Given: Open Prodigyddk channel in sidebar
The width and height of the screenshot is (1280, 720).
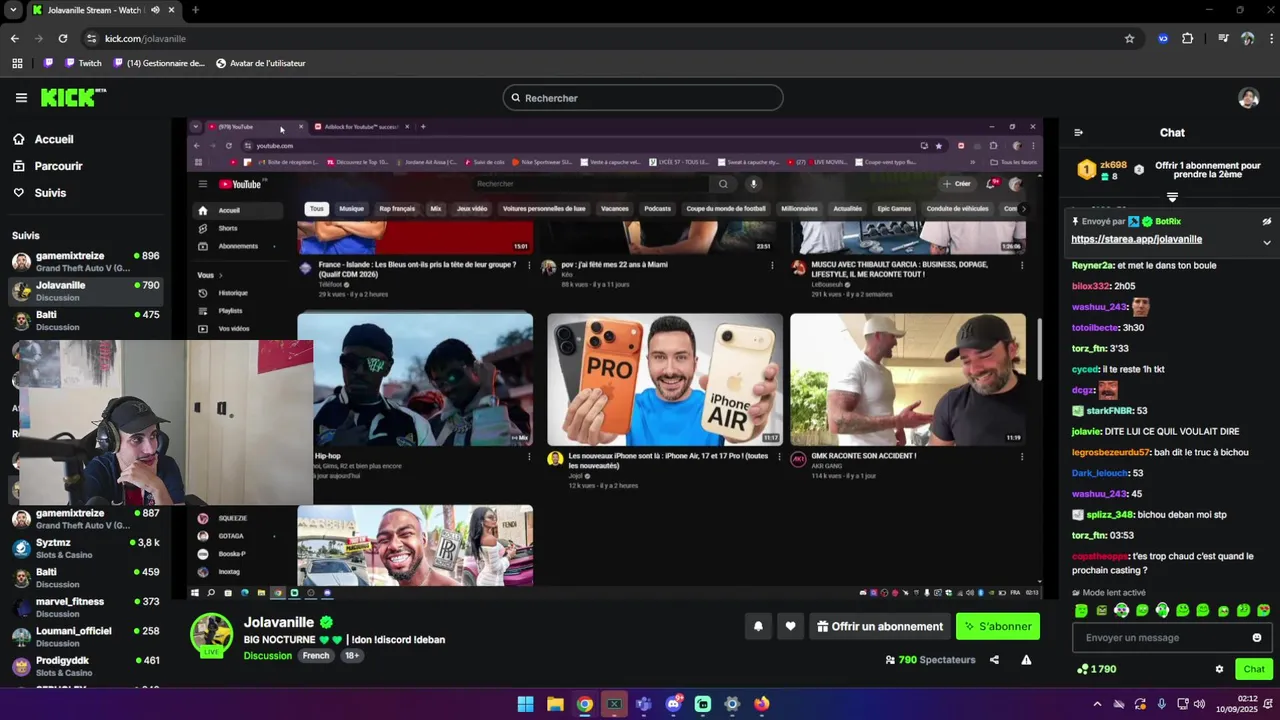Looking at the screenshot, I should (85, 667).
